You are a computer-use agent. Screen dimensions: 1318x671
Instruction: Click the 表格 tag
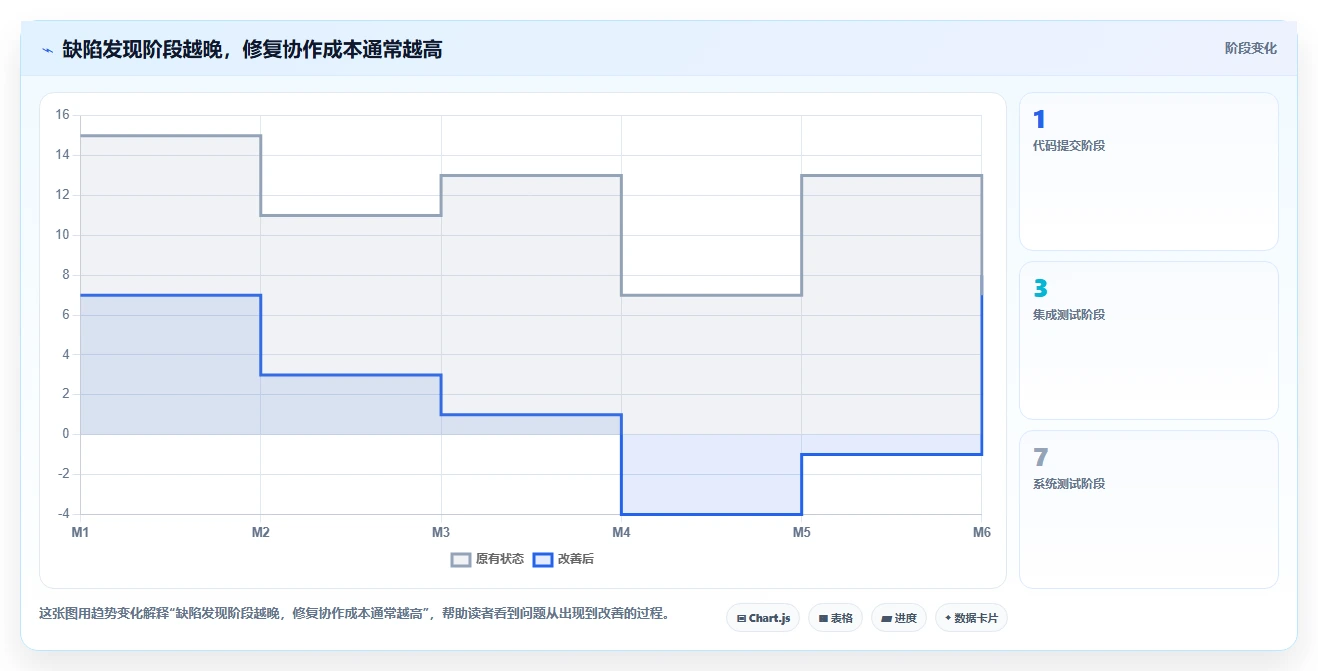(835, 618)
